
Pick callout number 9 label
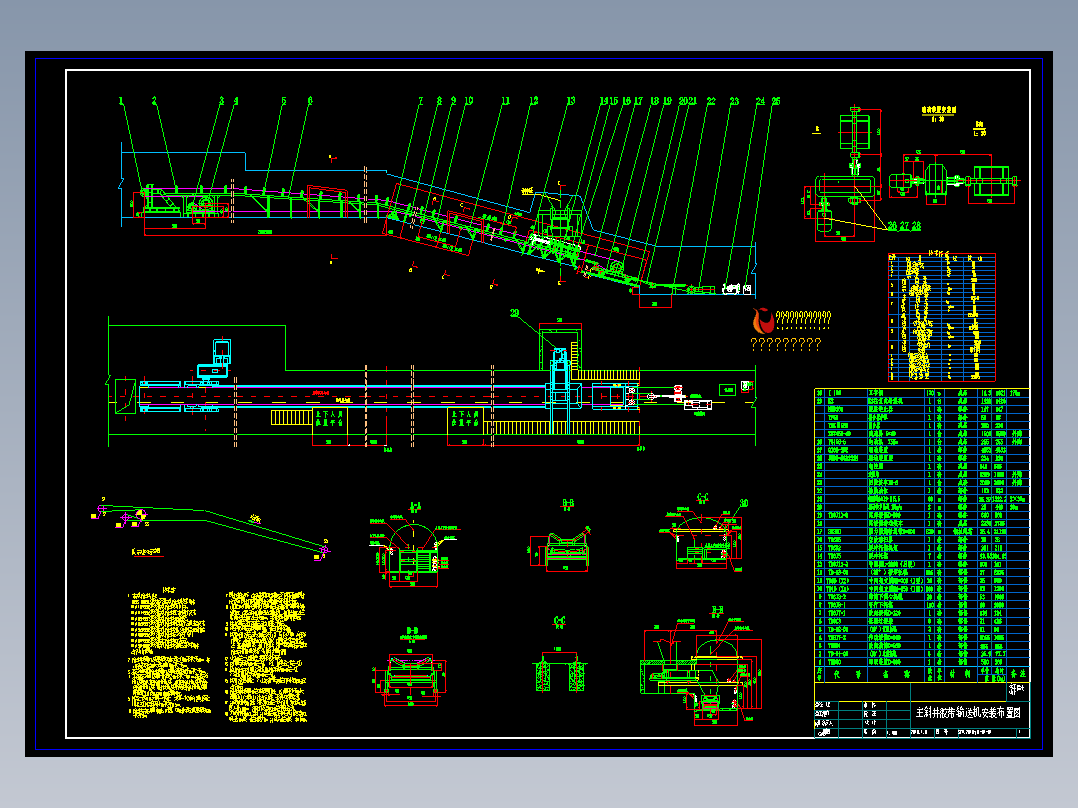tap(453, 101)
